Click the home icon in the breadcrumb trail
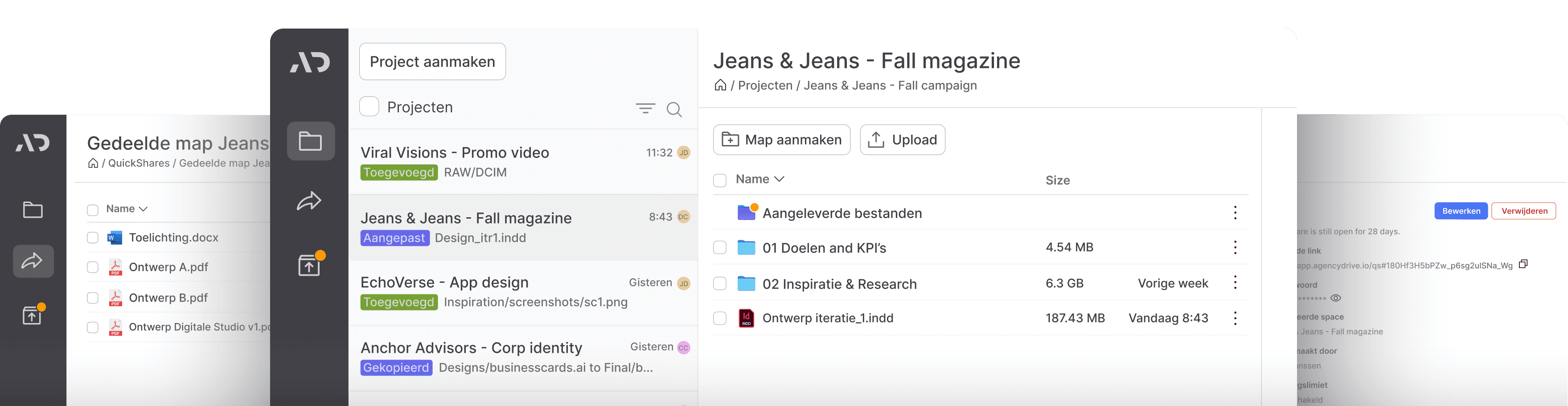The height and width of the screenshot is (406, 1568). 721,85
